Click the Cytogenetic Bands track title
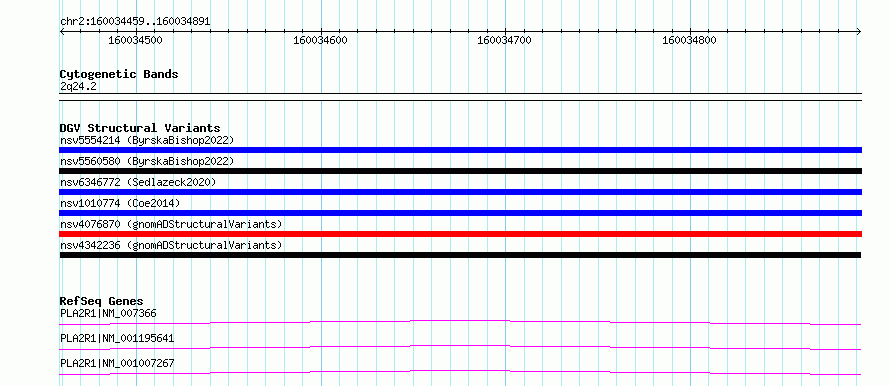Screen dimensions: 890x386 119,74
